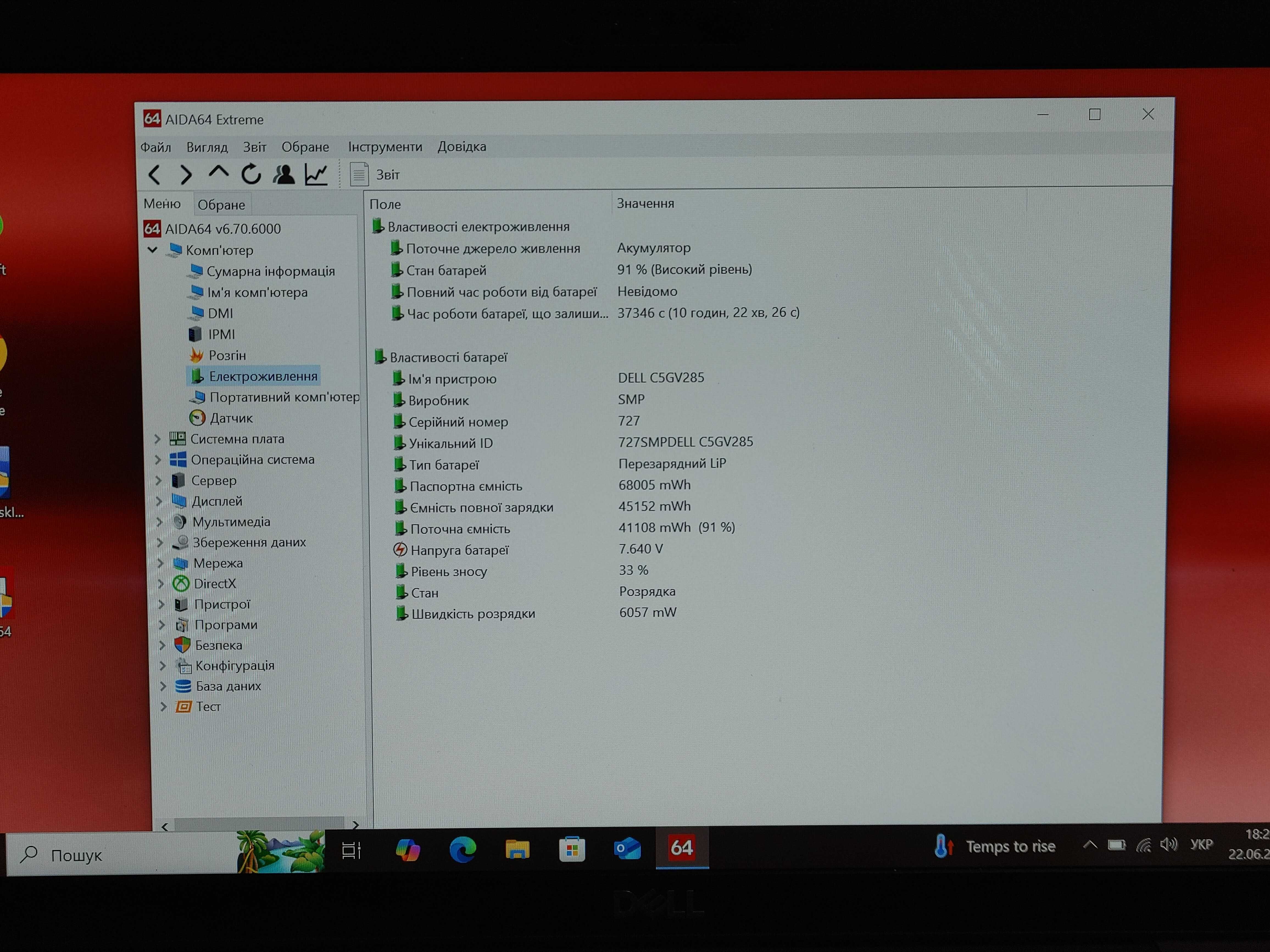Image resolution: width=1270 pixels, height=952 pixels.
Task: Show hidden tray icons chevron
Action: coord(1090,845)
